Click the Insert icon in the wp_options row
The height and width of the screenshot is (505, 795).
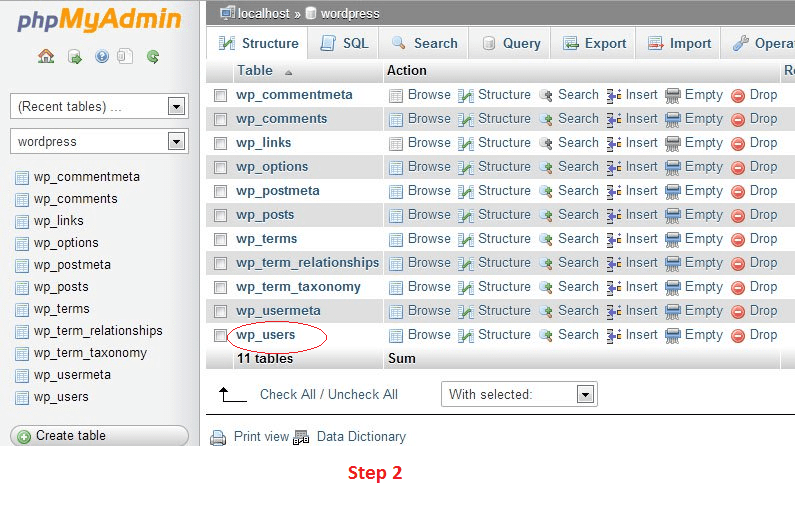coord(614,167)
